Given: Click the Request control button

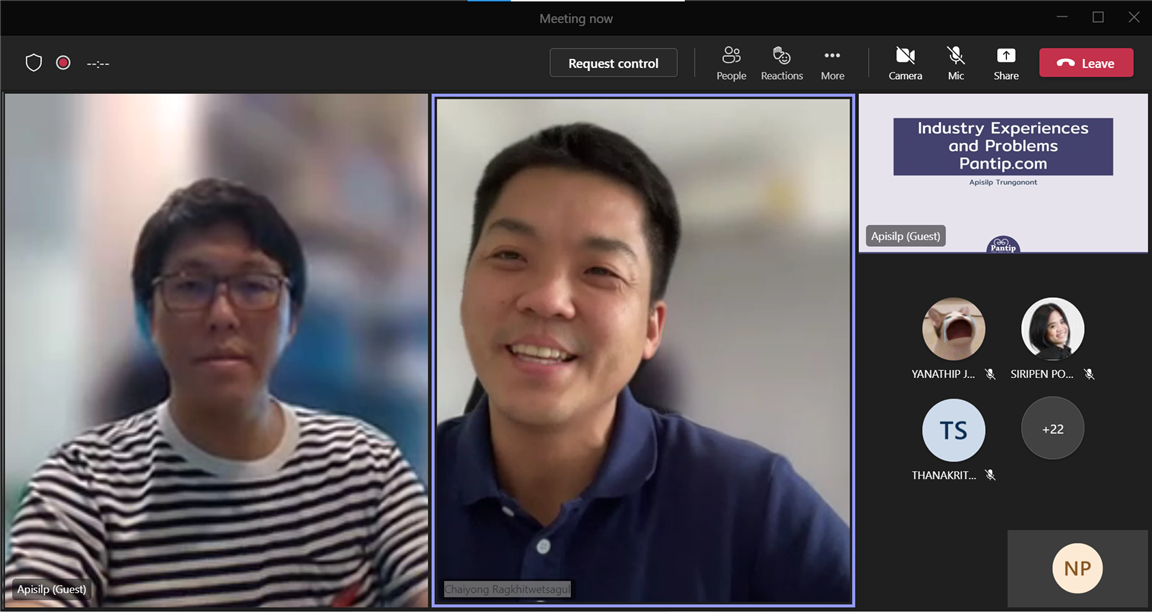Looking at the screenshot, I should (x=613, y=63).
